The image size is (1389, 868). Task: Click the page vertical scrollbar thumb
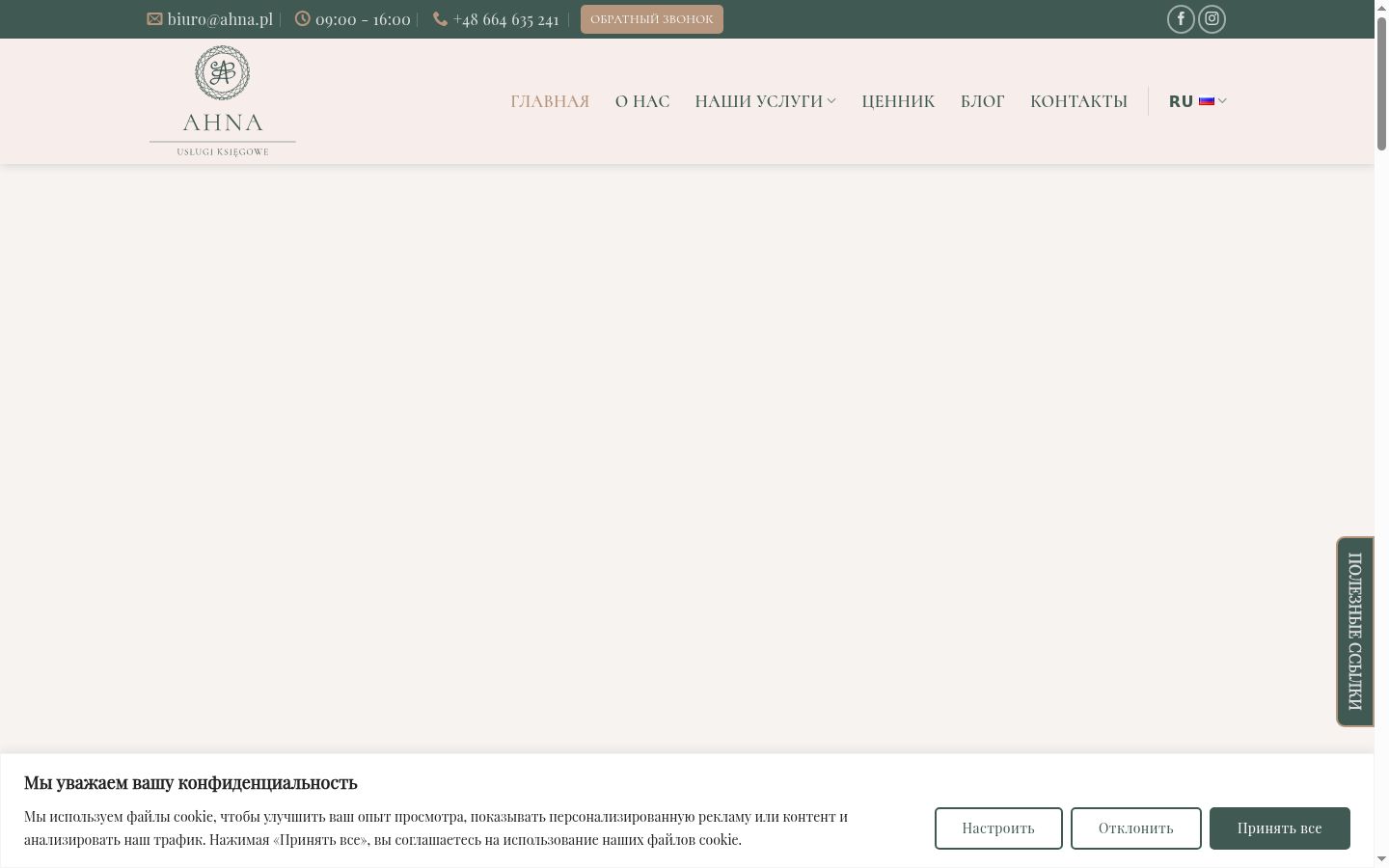point(1381,85)
